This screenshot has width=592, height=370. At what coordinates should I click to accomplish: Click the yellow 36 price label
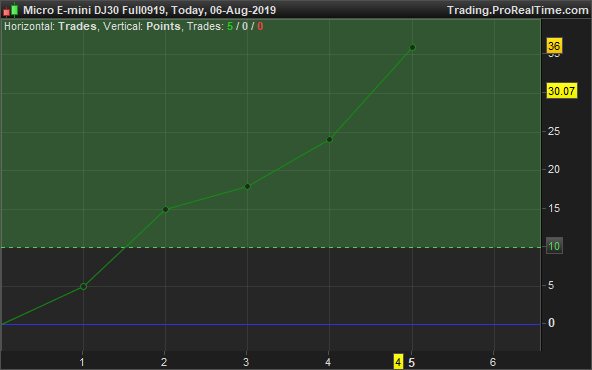[x=554, y=46]
